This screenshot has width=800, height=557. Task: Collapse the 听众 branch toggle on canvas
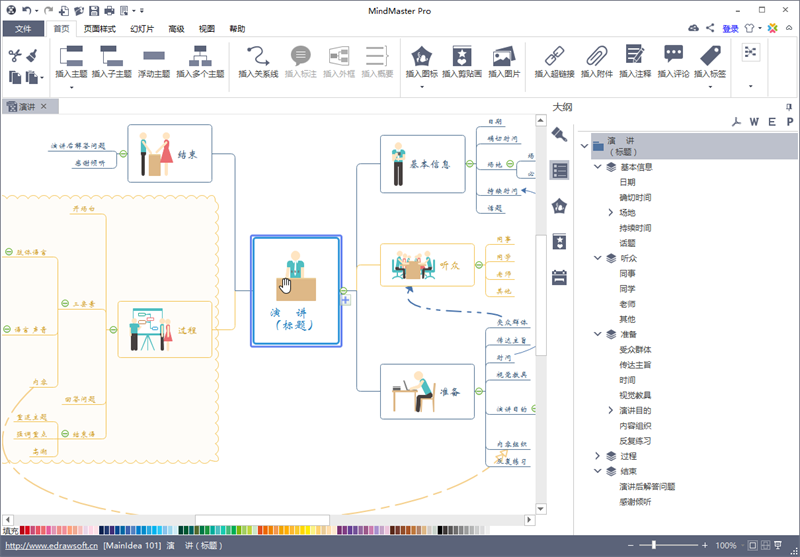click(479, 265)
